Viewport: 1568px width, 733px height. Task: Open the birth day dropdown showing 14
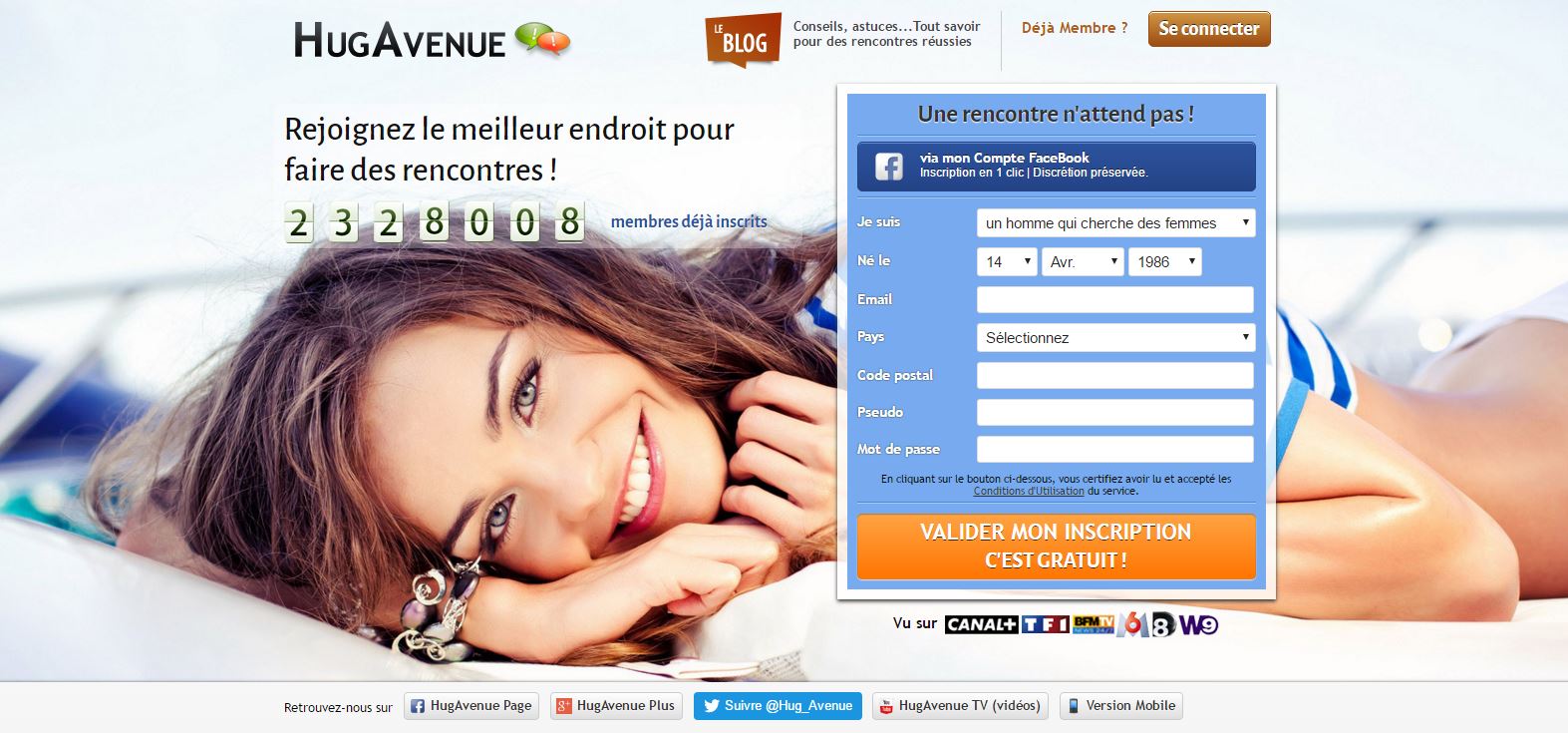(x=1007, y=262)
